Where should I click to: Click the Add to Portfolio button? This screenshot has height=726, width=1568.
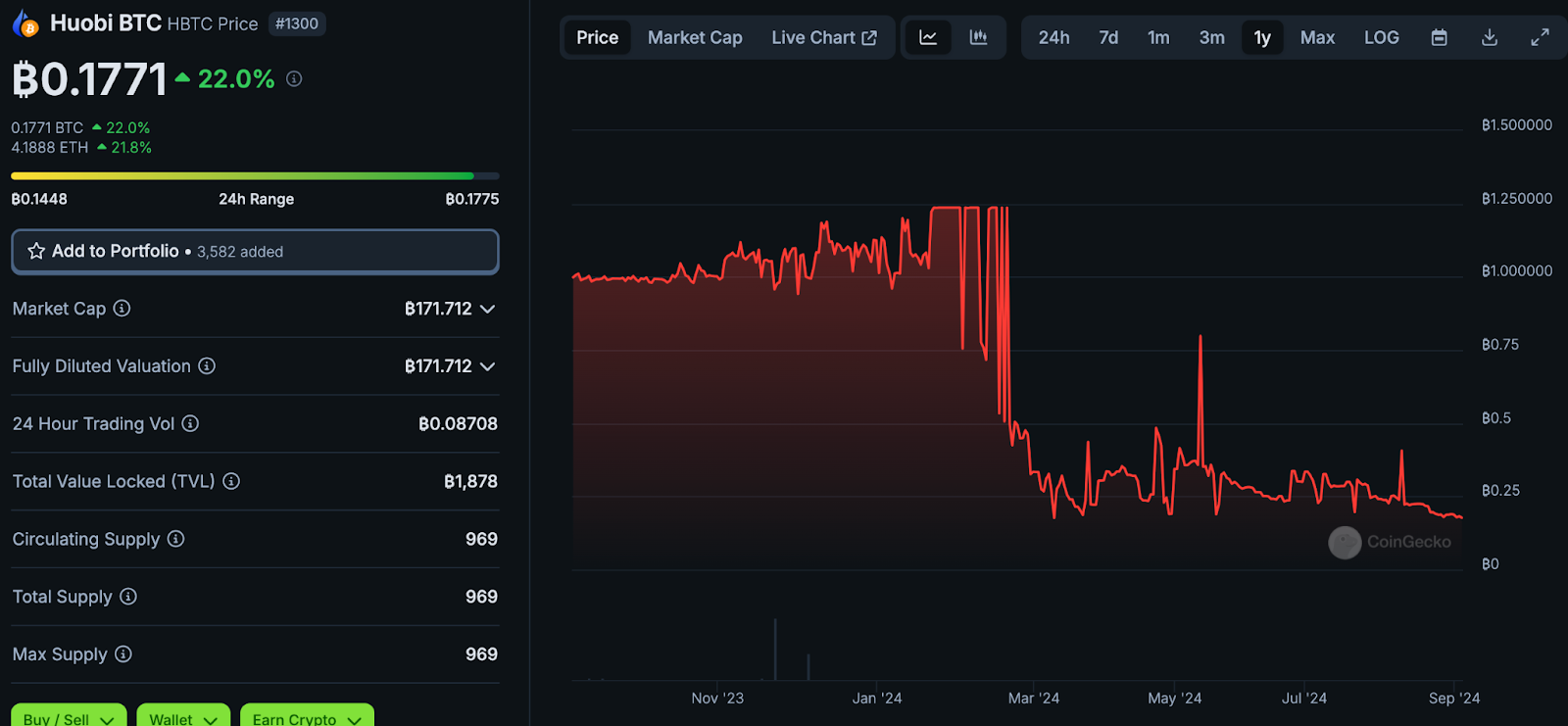click(255, 252)
